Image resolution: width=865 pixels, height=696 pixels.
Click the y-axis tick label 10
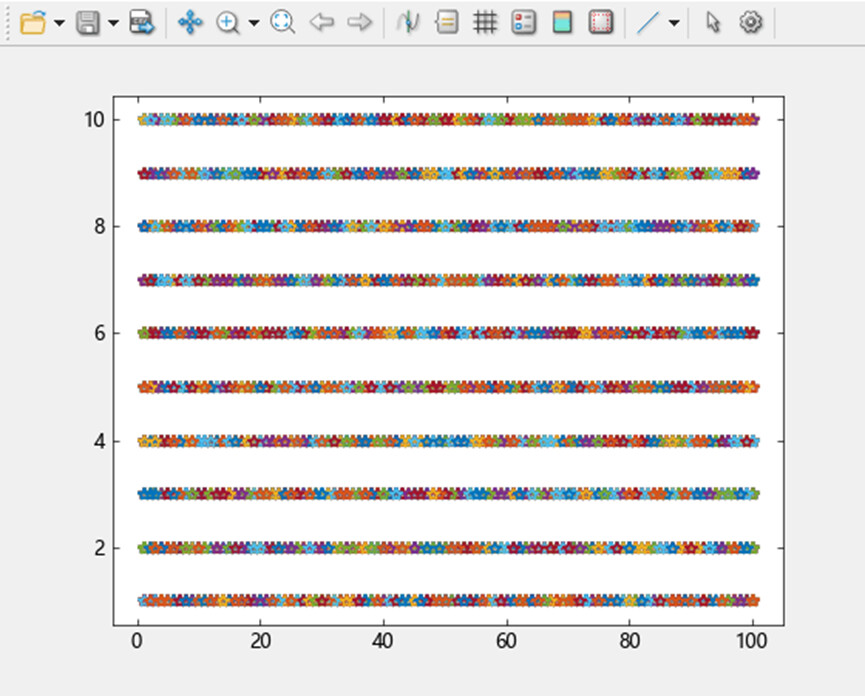coord(94,119)
